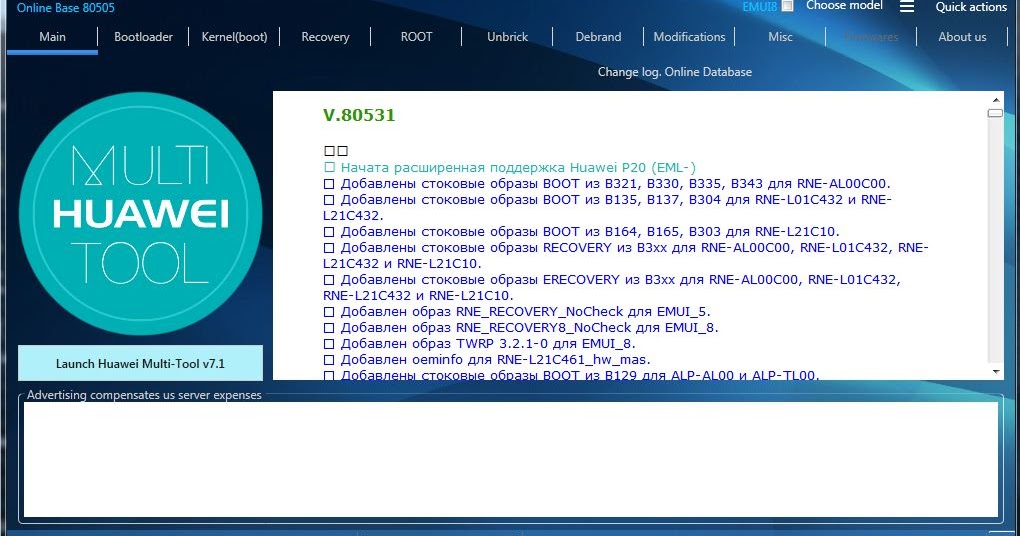Click the RECOVERY из B3xx line
Screen dimensions: 1020x536
626,256
